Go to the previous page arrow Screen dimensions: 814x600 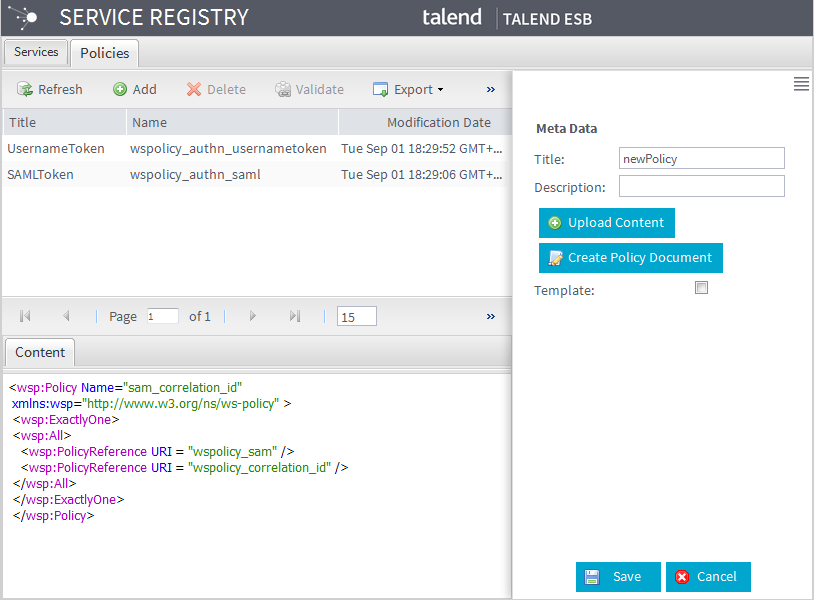66,316
